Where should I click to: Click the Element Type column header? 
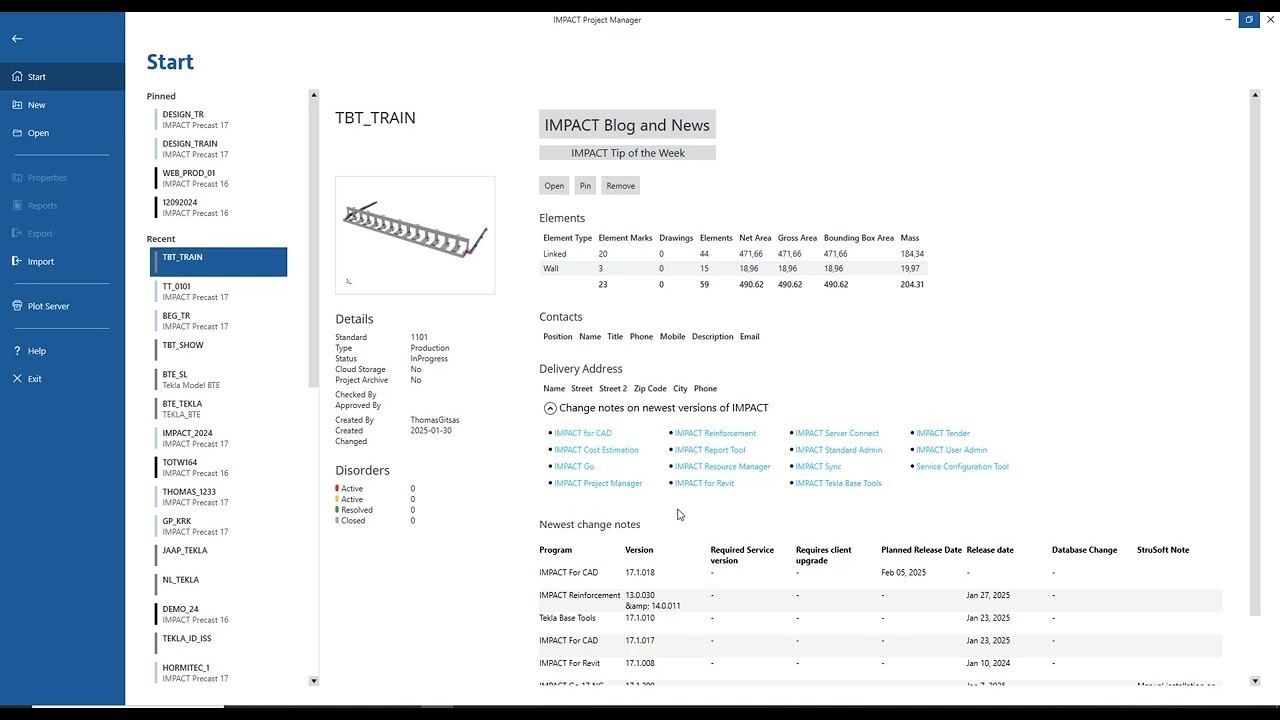click(568, 238)
